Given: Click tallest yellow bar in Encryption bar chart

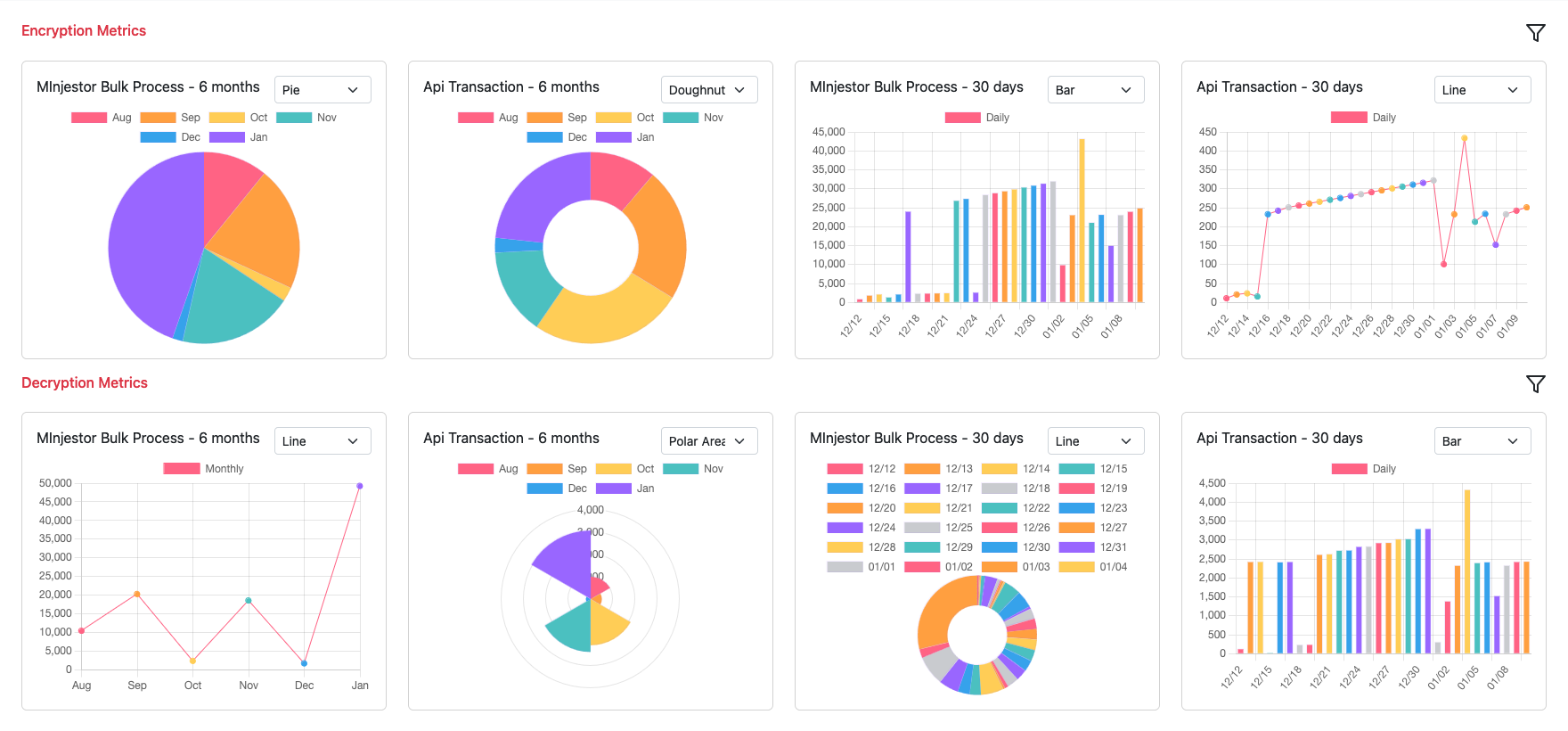Looking at the screenshot, I should click(1082, 220).
